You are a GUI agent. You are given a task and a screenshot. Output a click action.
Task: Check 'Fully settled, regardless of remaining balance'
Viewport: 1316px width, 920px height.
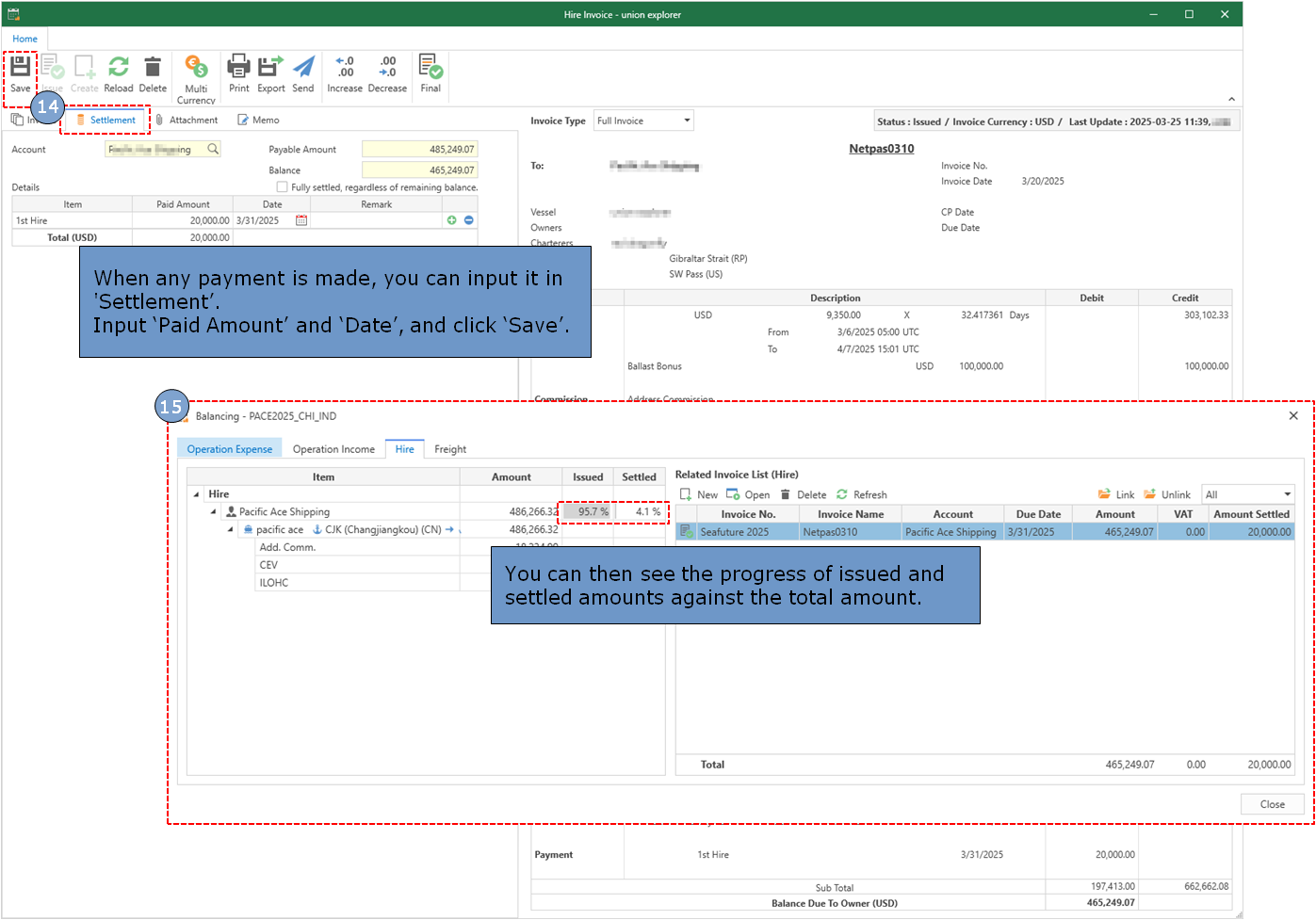(282, 187)
